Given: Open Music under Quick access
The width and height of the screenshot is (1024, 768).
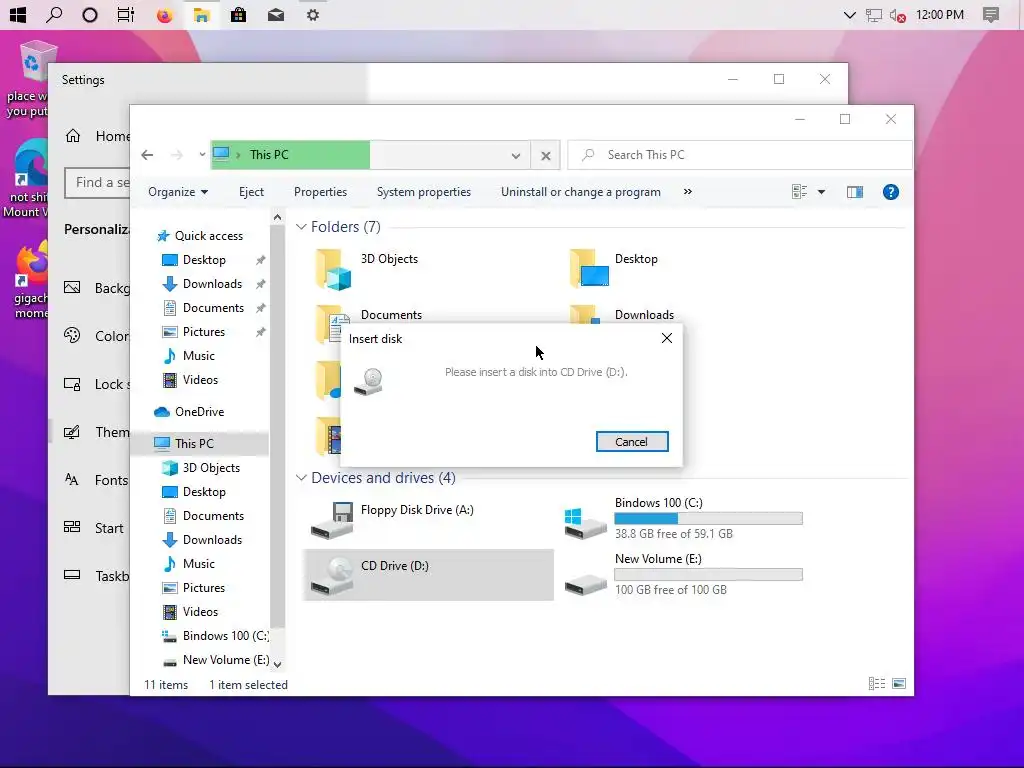Looking at the screenshot, I should [x=199, y=356].
